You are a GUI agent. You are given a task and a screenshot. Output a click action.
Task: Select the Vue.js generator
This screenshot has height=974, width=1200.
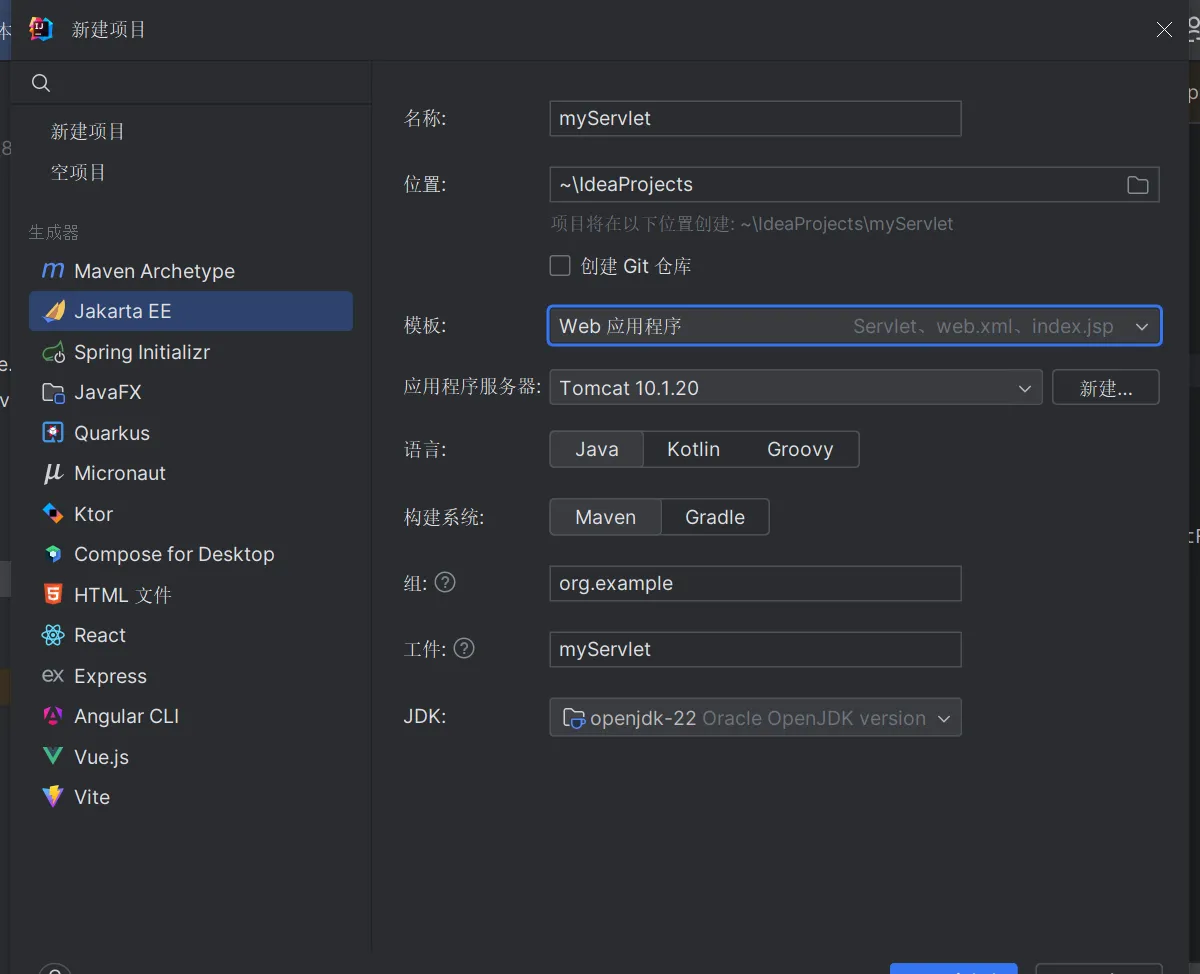pyautogui.click(x=191, y=757)
